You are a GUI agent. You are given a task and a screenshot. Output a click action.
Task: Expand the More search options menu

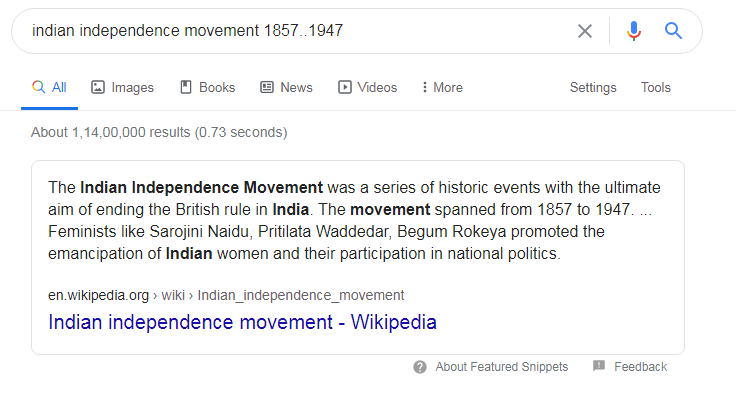point(442,87)
